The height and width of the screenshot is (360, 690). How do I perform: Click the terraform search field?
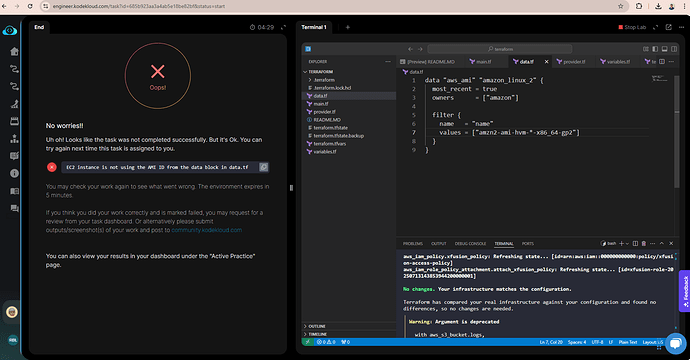point(500,49)
